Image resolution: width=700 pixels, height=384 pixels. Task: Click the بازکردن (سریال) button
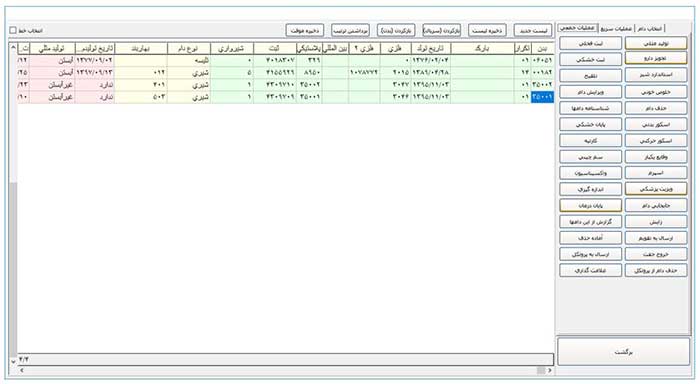pos(442,30)
